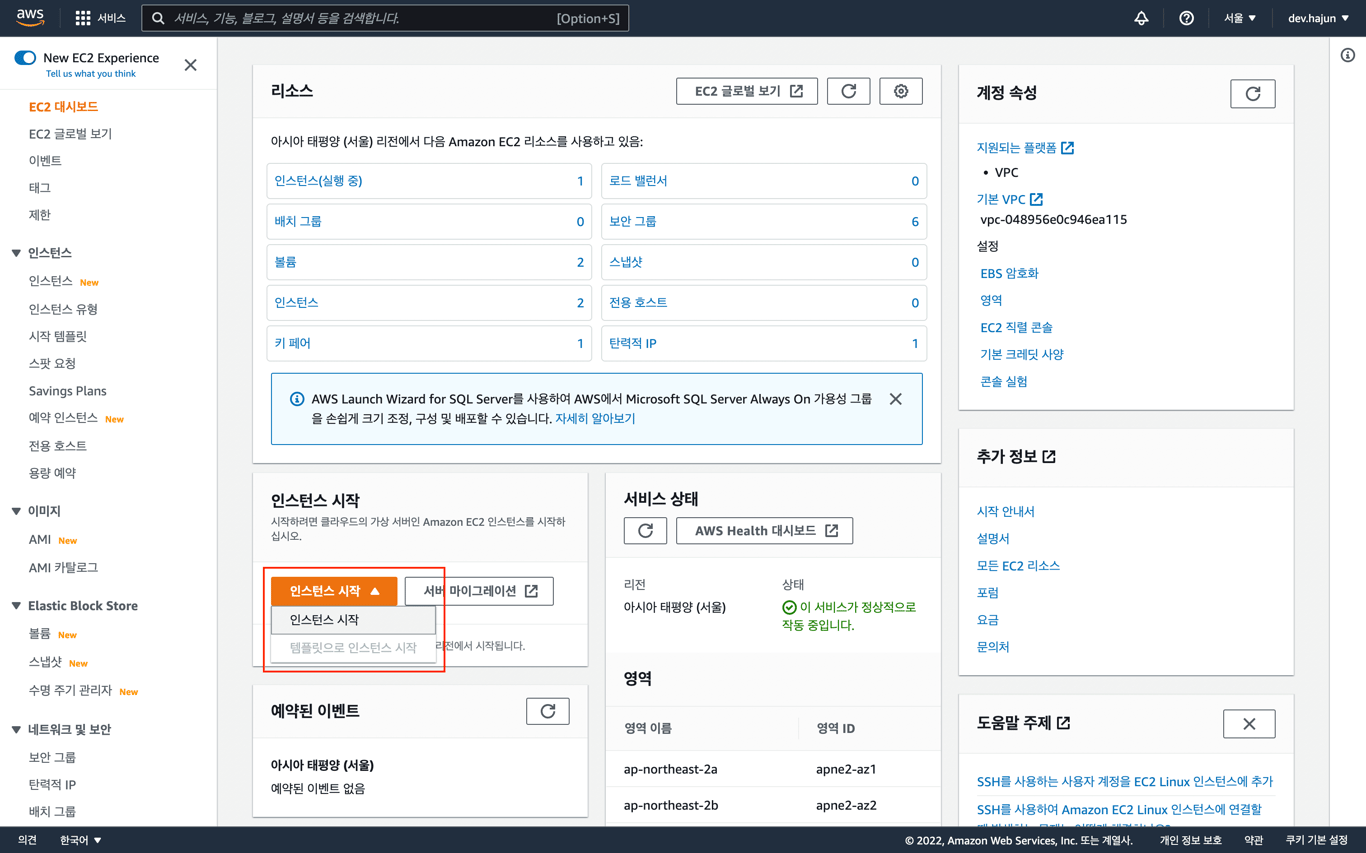
Task: Click the Tell us what you think link
Action: click(x=91, y=74)
